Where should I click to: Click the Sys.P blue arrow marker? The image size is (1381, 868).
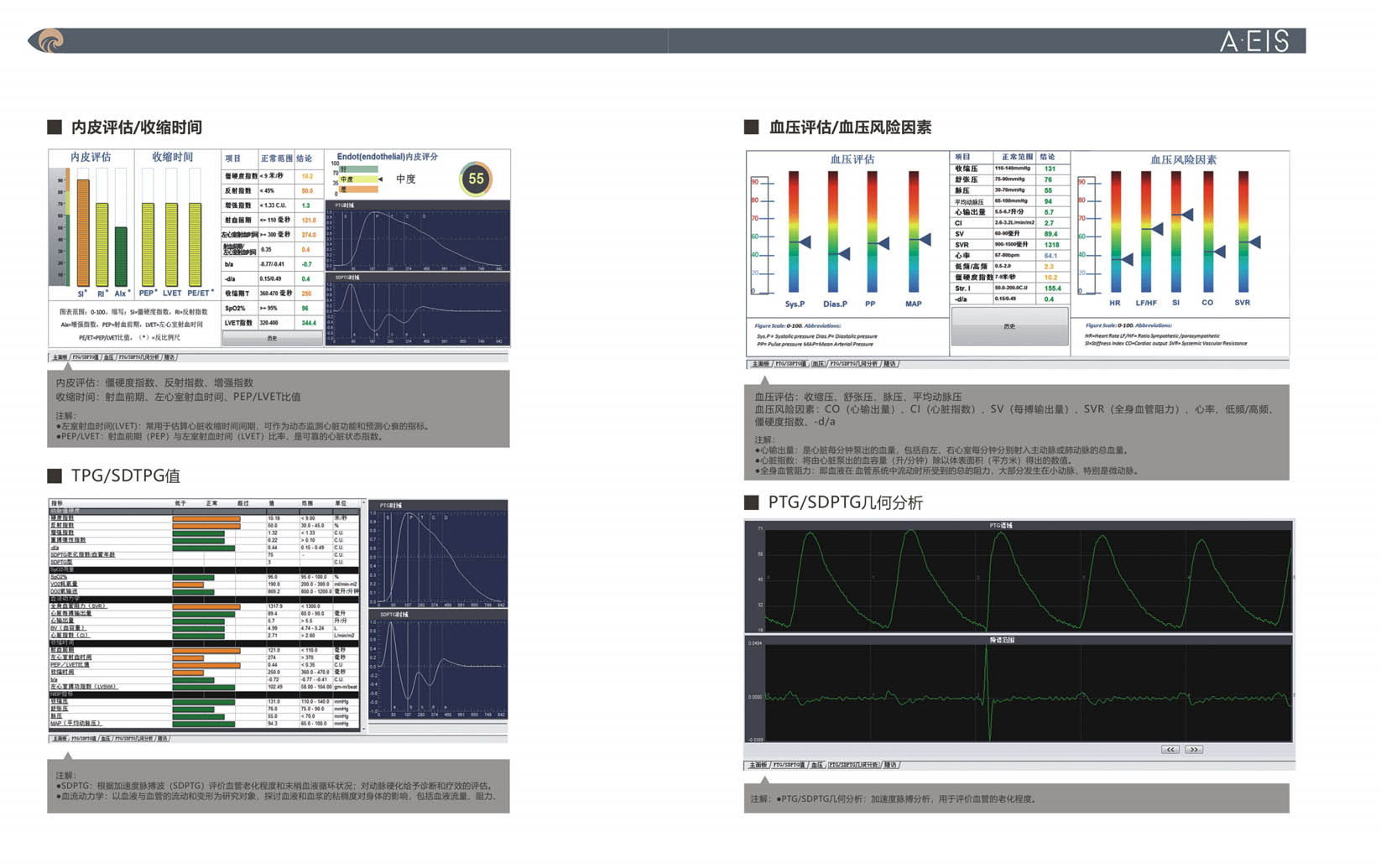(x=804, y=242)
